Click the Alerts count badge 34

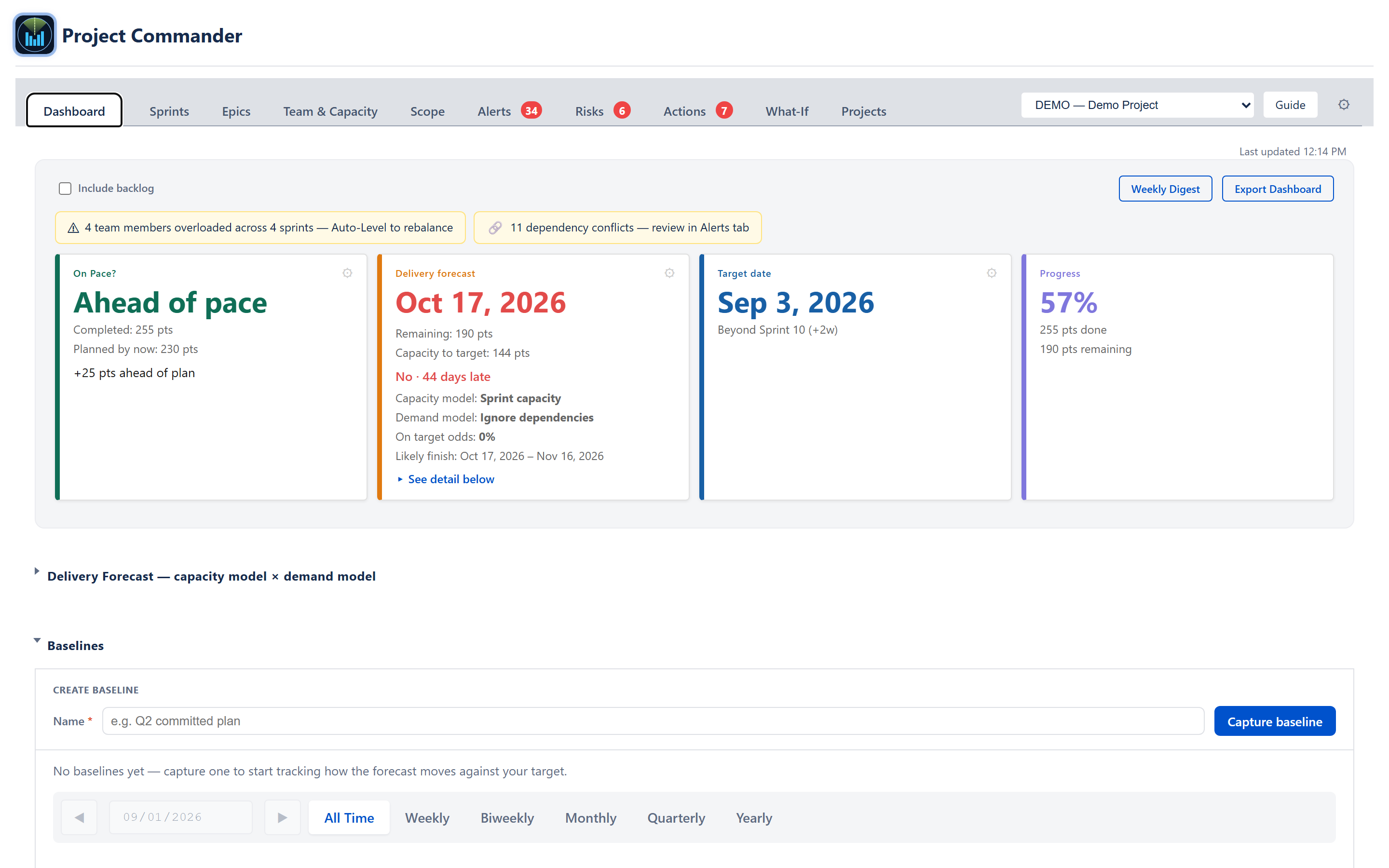(x=531, y=110)
